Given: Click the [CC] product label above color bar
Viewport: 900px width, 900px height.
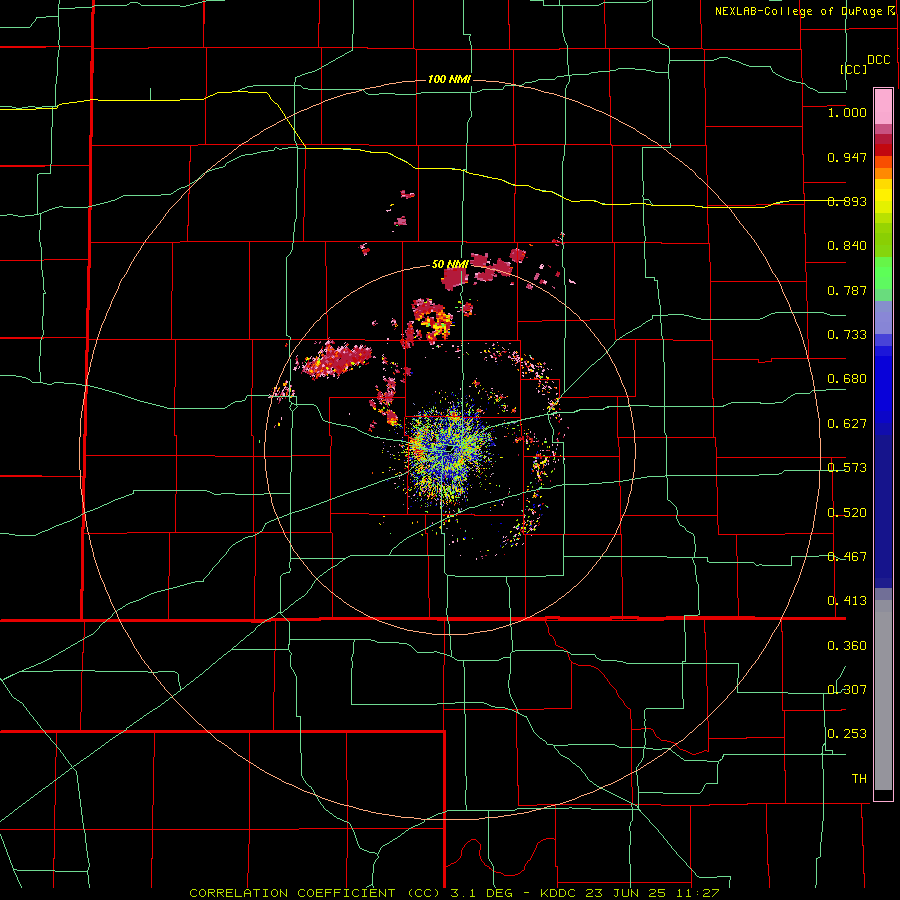Looking at the screenshot, I should click(x=854, y=69).
